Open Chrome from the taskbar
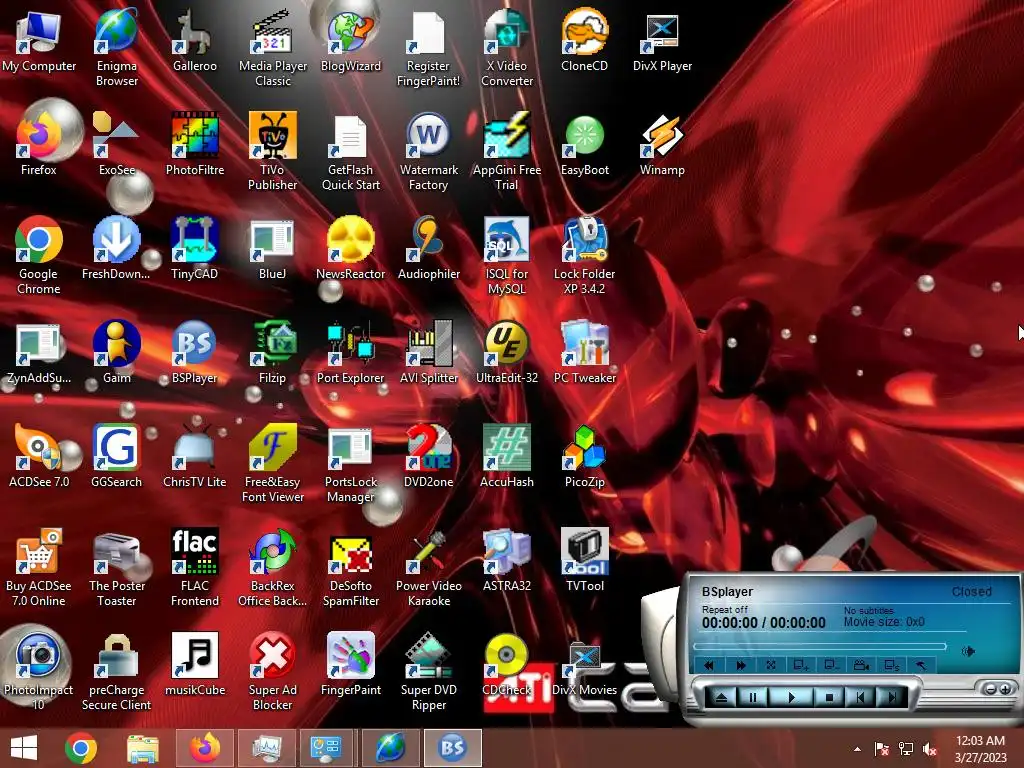 point(81,748)
